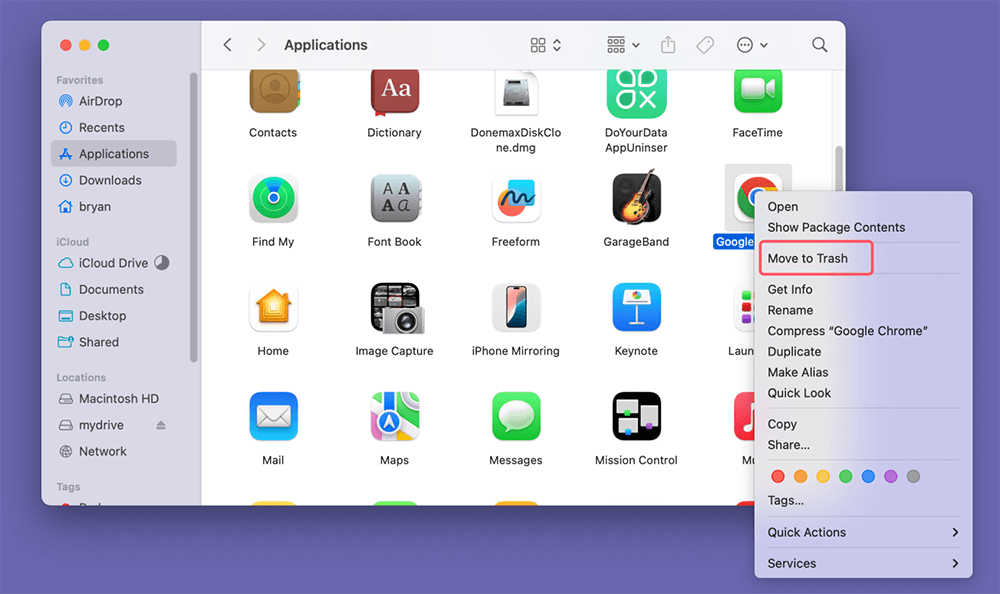Open the more actions ellipsis dropdown
The image size is (1000, 594).
(x=752, y=45)
